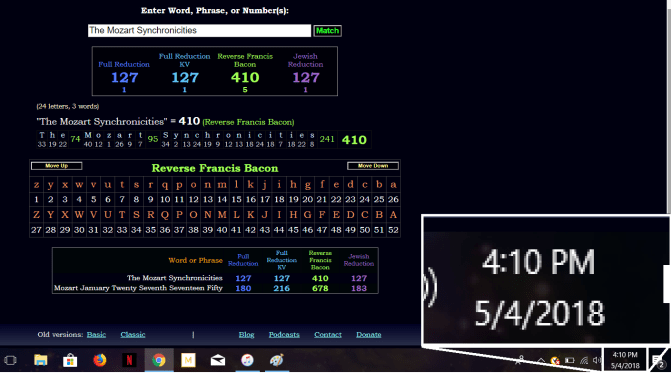Open Microsoft Store in the taskbar

70,360
